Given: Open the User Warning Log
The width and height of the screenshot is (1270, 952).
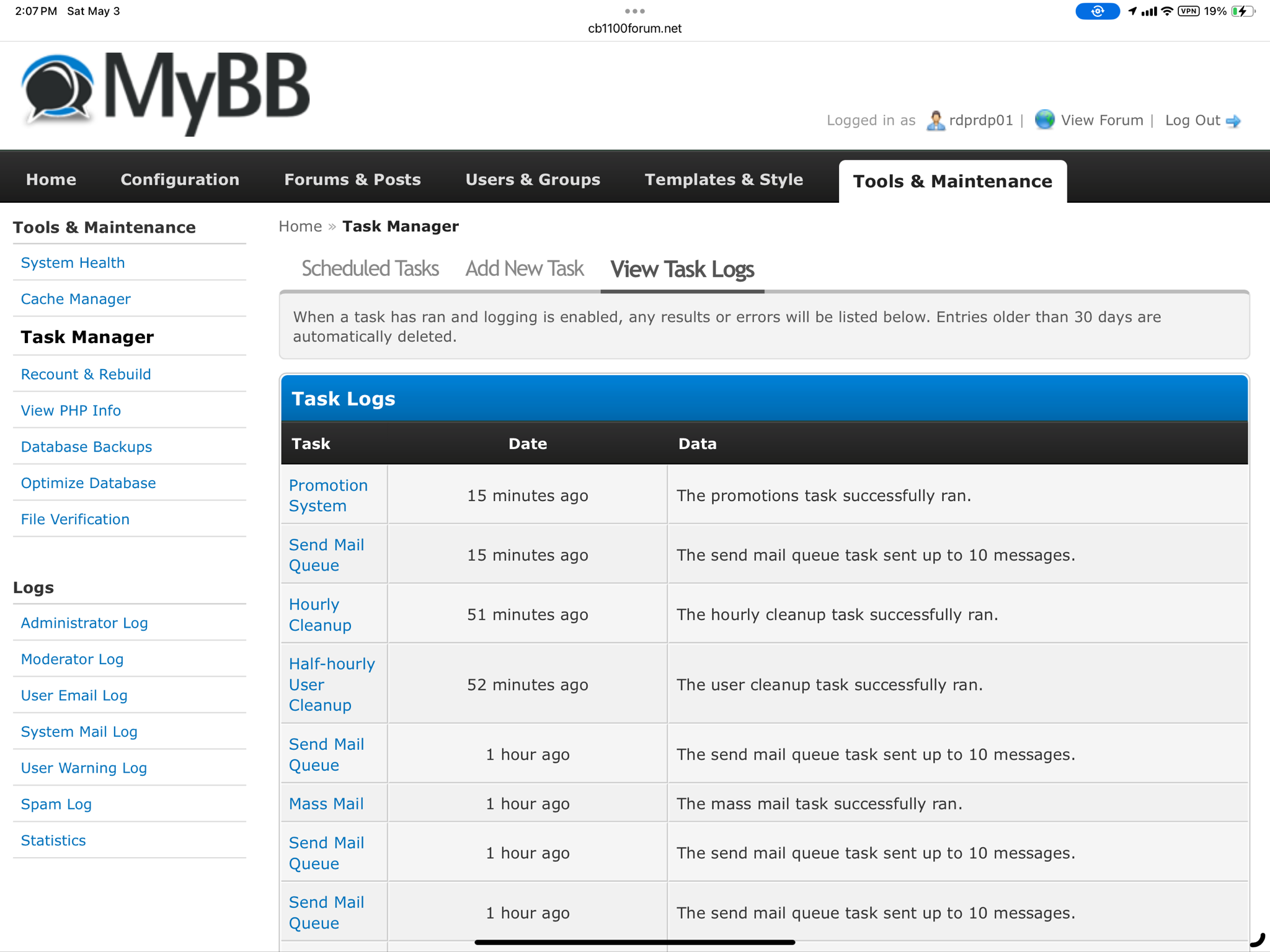Looking at the screenshot, I should 84,768.
